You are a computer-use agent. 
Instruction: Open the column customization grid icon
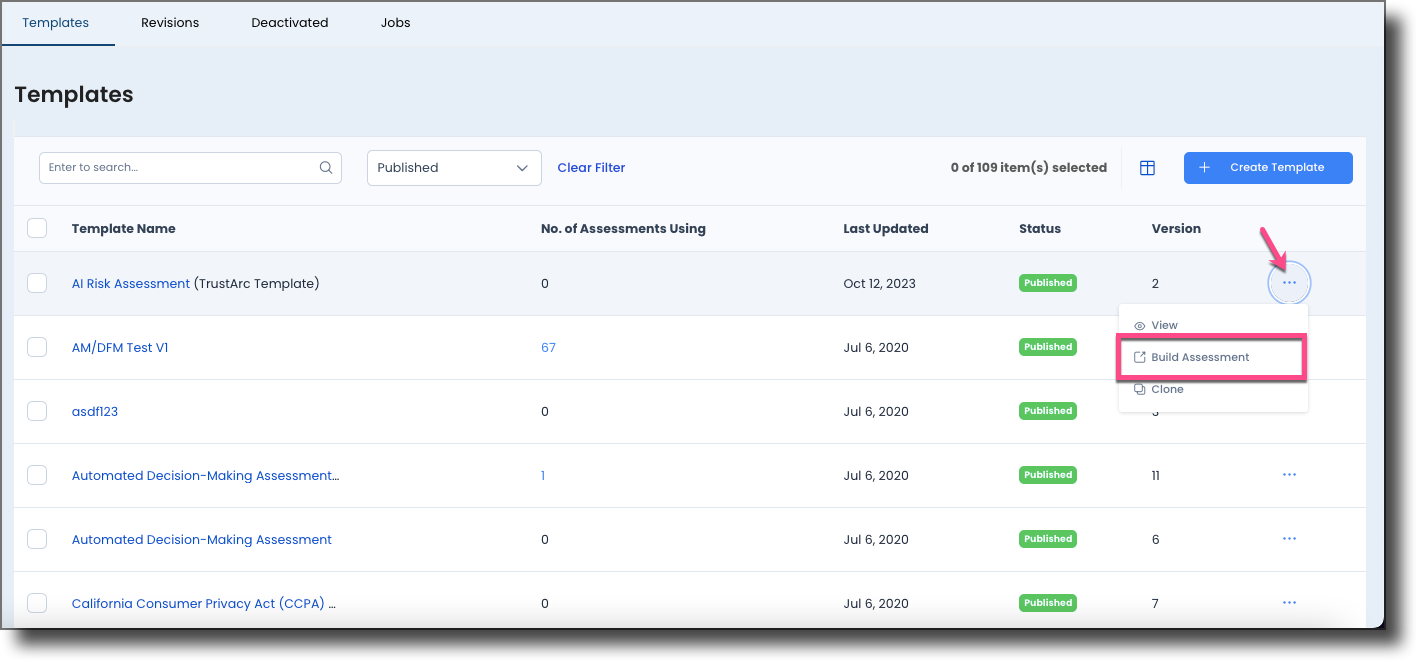(x=1147, y=167)
